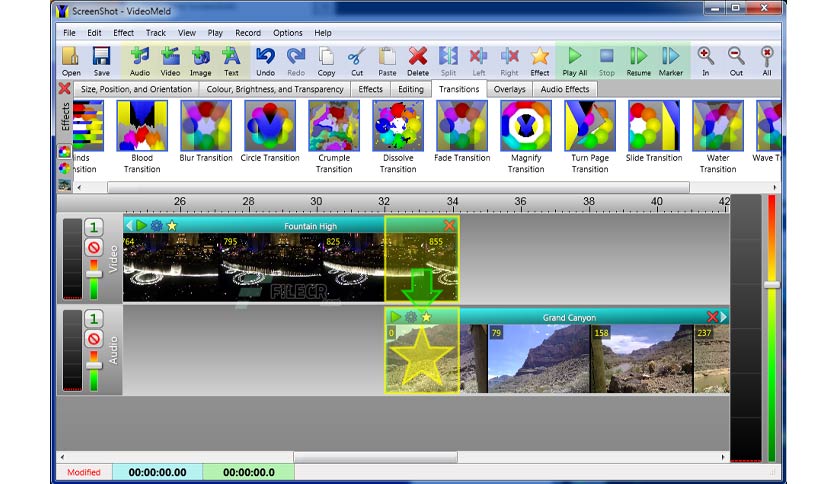This screenshot has width=836, height=484.
Task: Mute the Audio track
Action: pos(94,339)
